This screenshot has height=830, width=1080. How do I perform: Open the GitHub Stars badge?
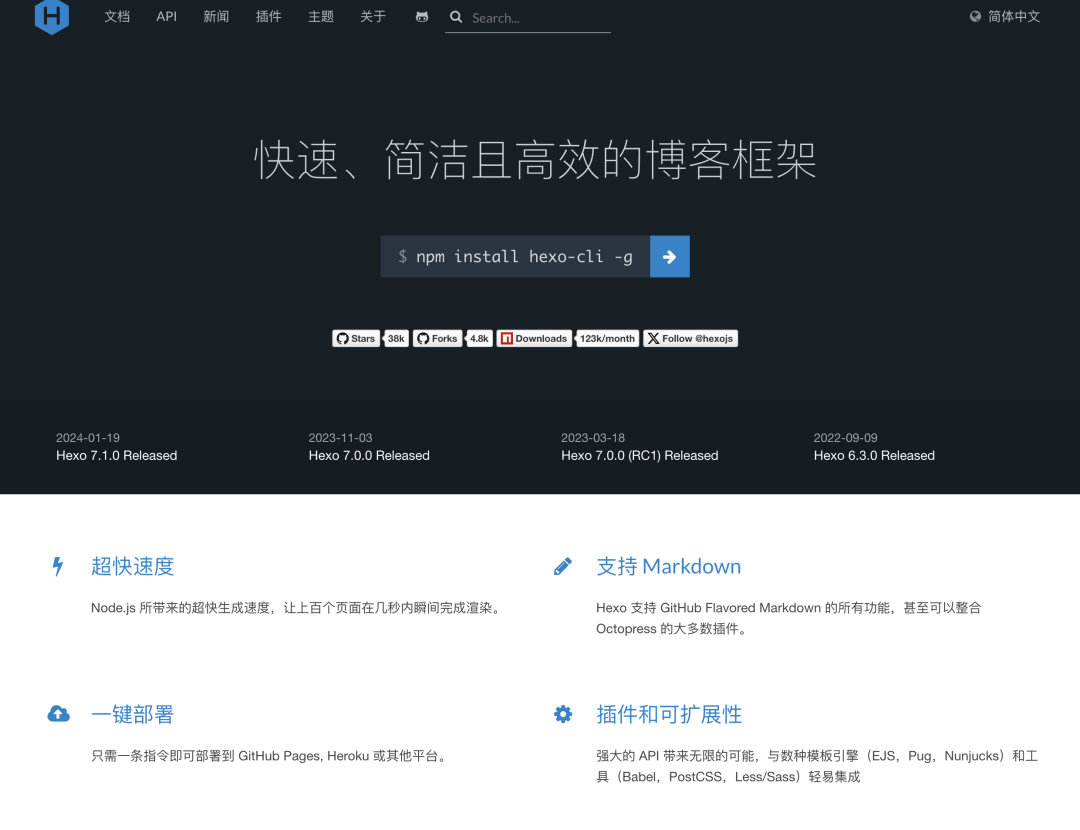356,338
